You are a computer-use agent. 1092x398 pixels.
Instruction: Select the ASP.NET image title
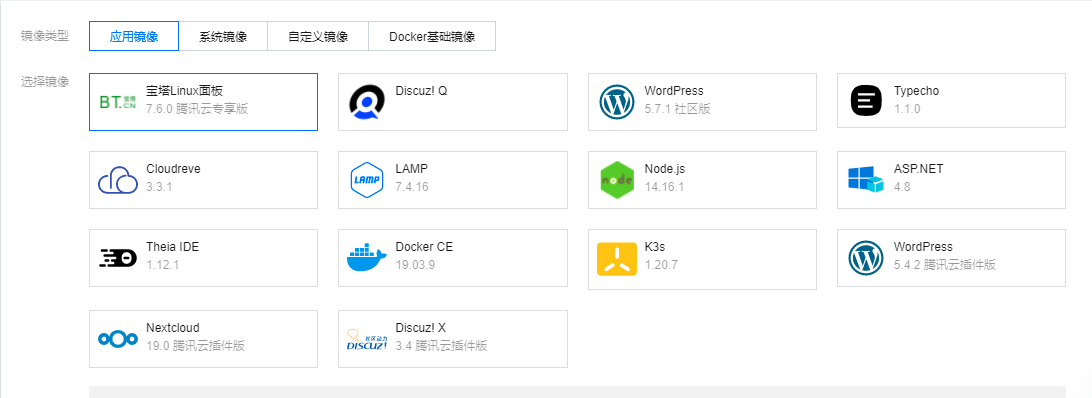(919, 169)
